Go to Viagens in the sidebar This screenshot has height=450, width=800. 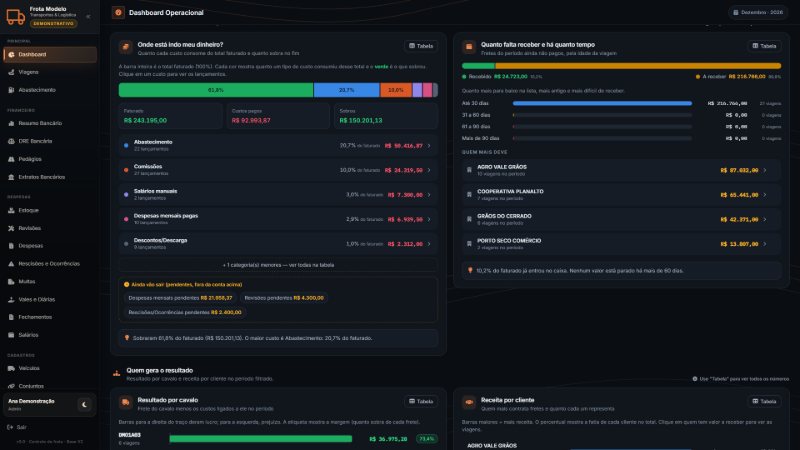click(x=50, y=72)
